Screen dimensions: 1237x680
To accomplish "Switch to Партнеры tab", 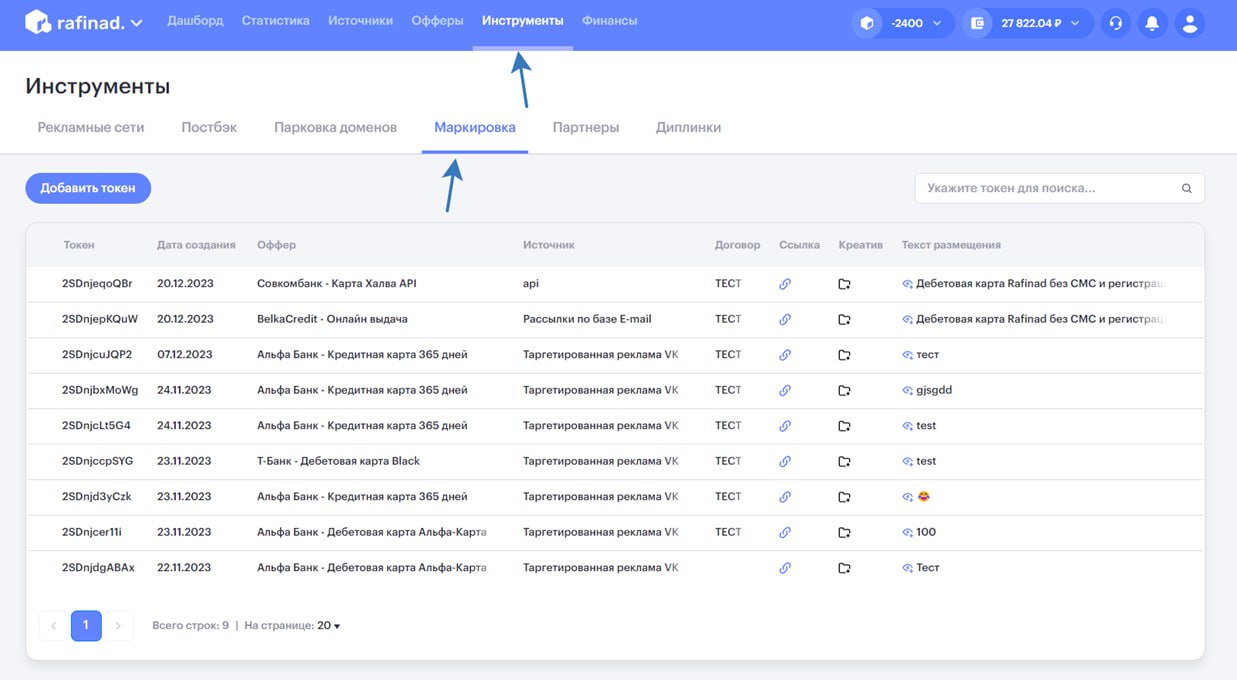I will click(x=586, y=128).
